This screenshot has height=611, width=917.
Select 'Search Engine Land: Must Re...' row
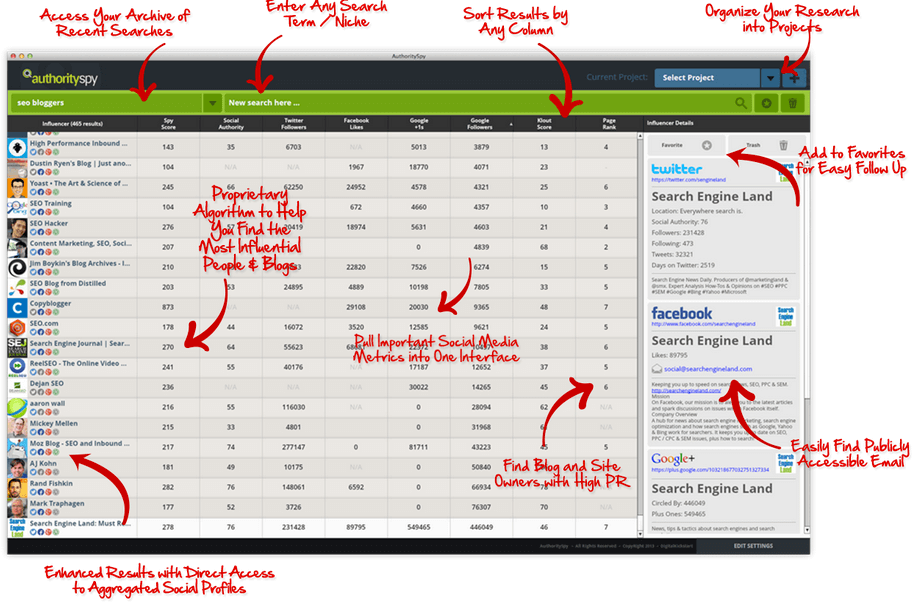(322, 527)
